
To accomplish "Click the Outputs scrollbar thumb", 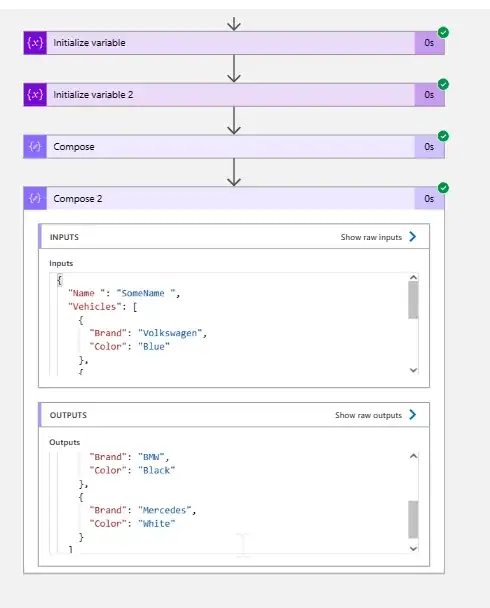I will click(x=413, y=519).
